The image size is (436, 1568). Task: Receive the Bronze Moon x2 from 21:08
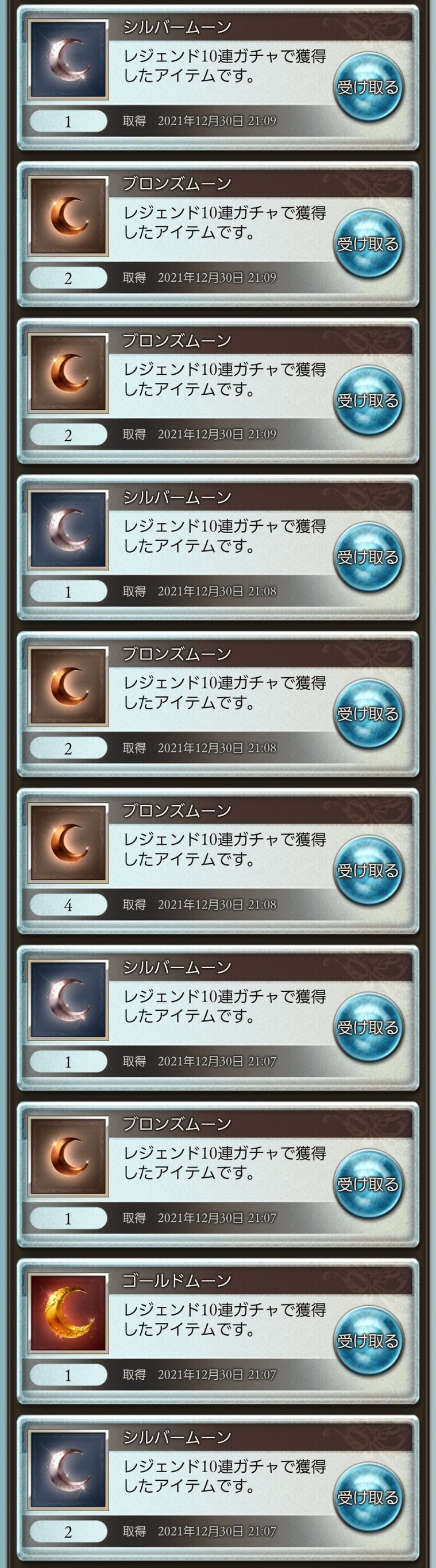click(x=368, y=713)
